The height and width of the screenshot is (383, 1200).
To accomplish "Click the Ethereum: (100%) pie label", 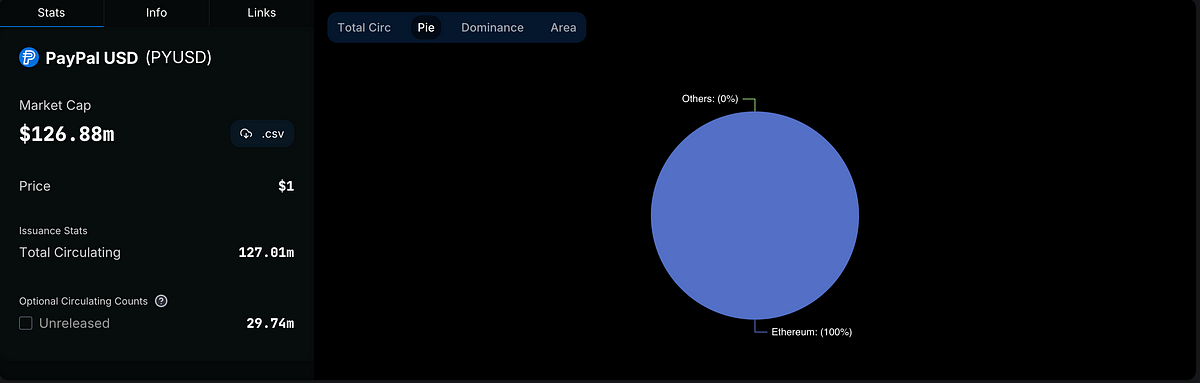I will (811, 331).
